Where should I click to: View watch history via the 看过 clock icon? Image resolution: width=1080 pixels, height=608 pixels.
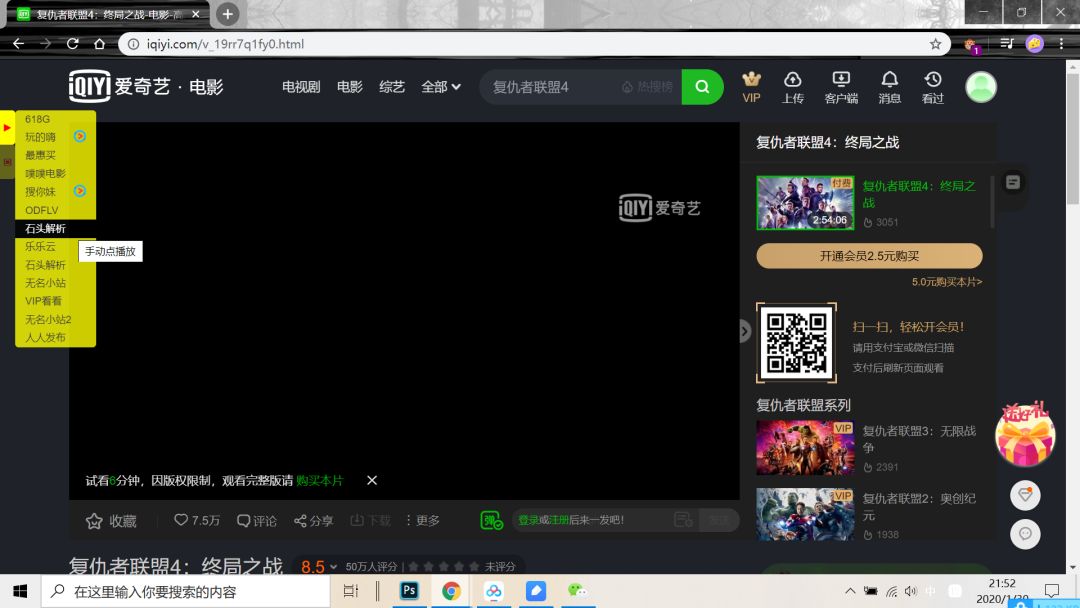pos(932,80)
